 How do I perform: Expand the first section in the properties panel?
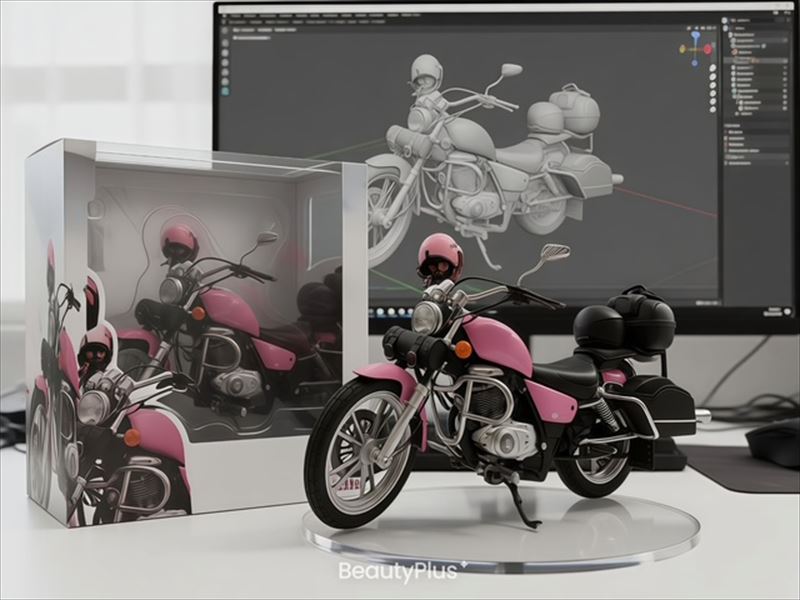coord(727,130)
